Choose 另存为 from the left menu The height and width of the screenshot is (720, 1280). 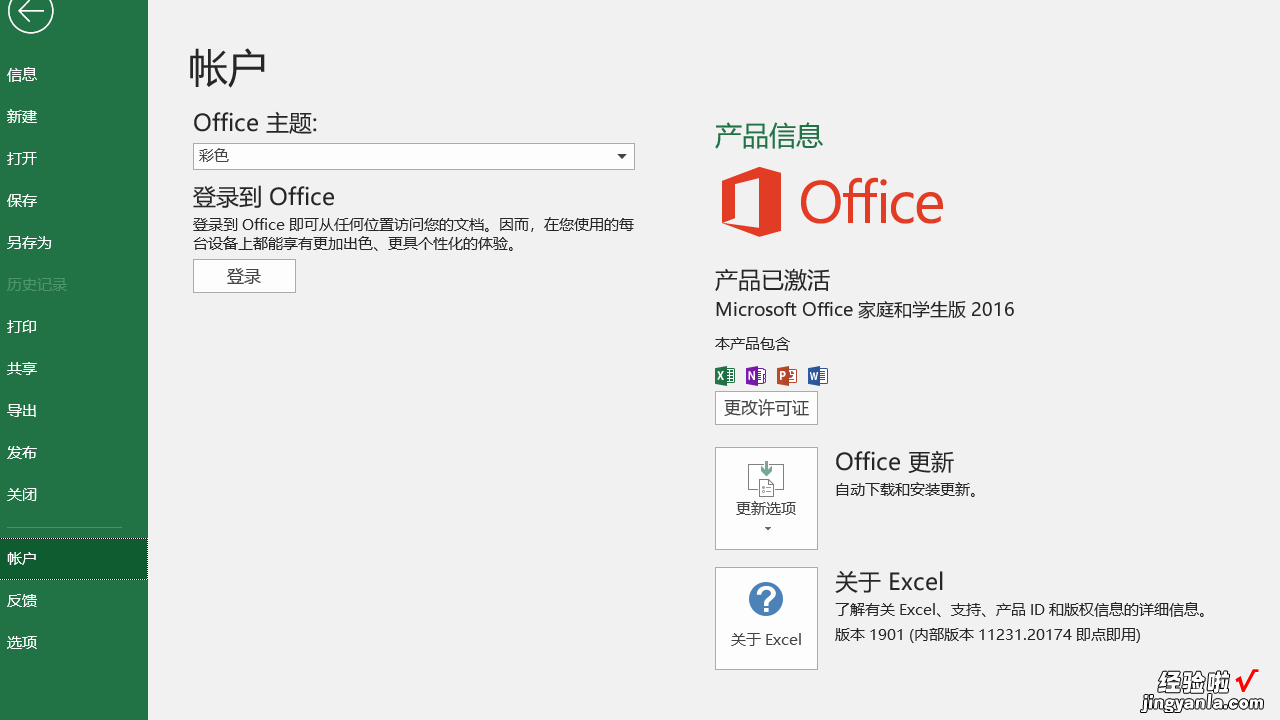[x=74, y=242]
